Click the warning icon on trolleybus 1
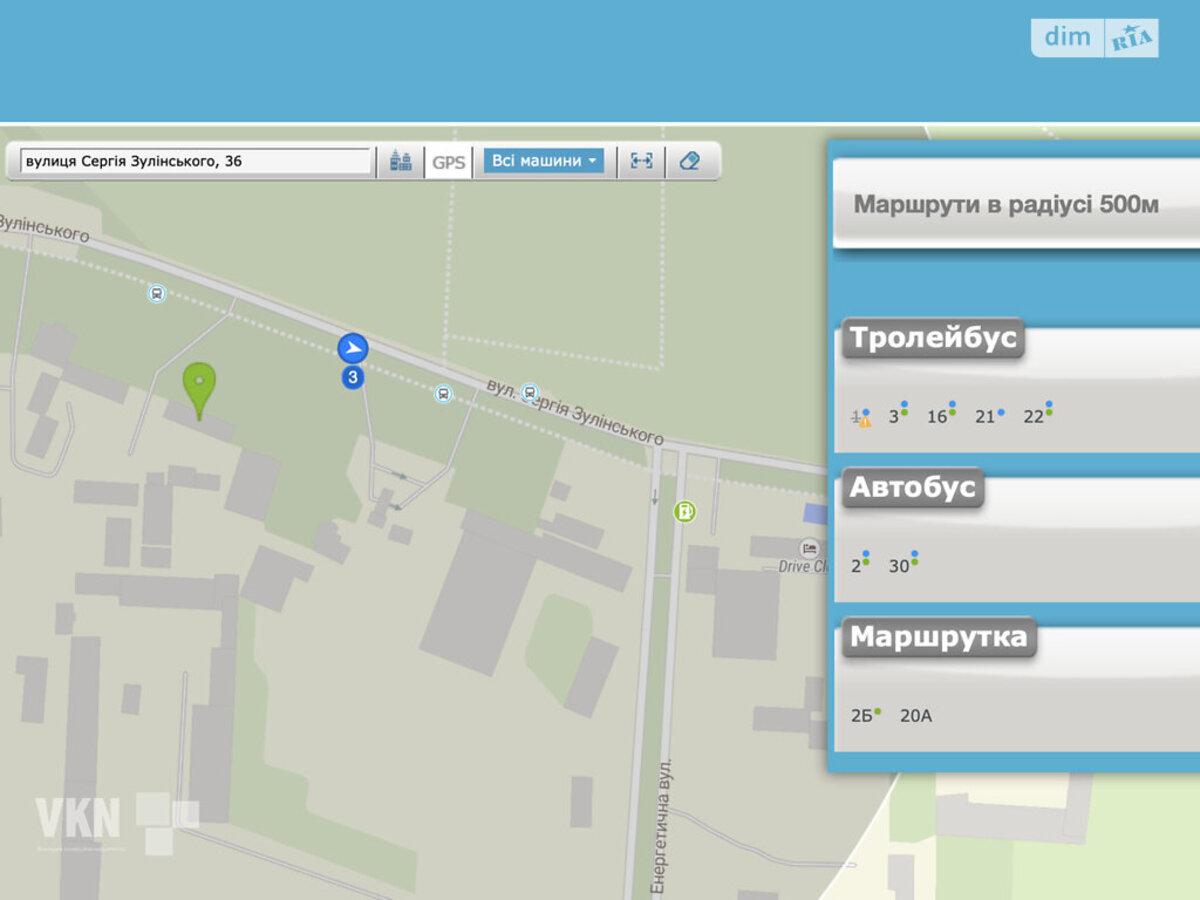The image size is (1200, 900). [864, 421]
